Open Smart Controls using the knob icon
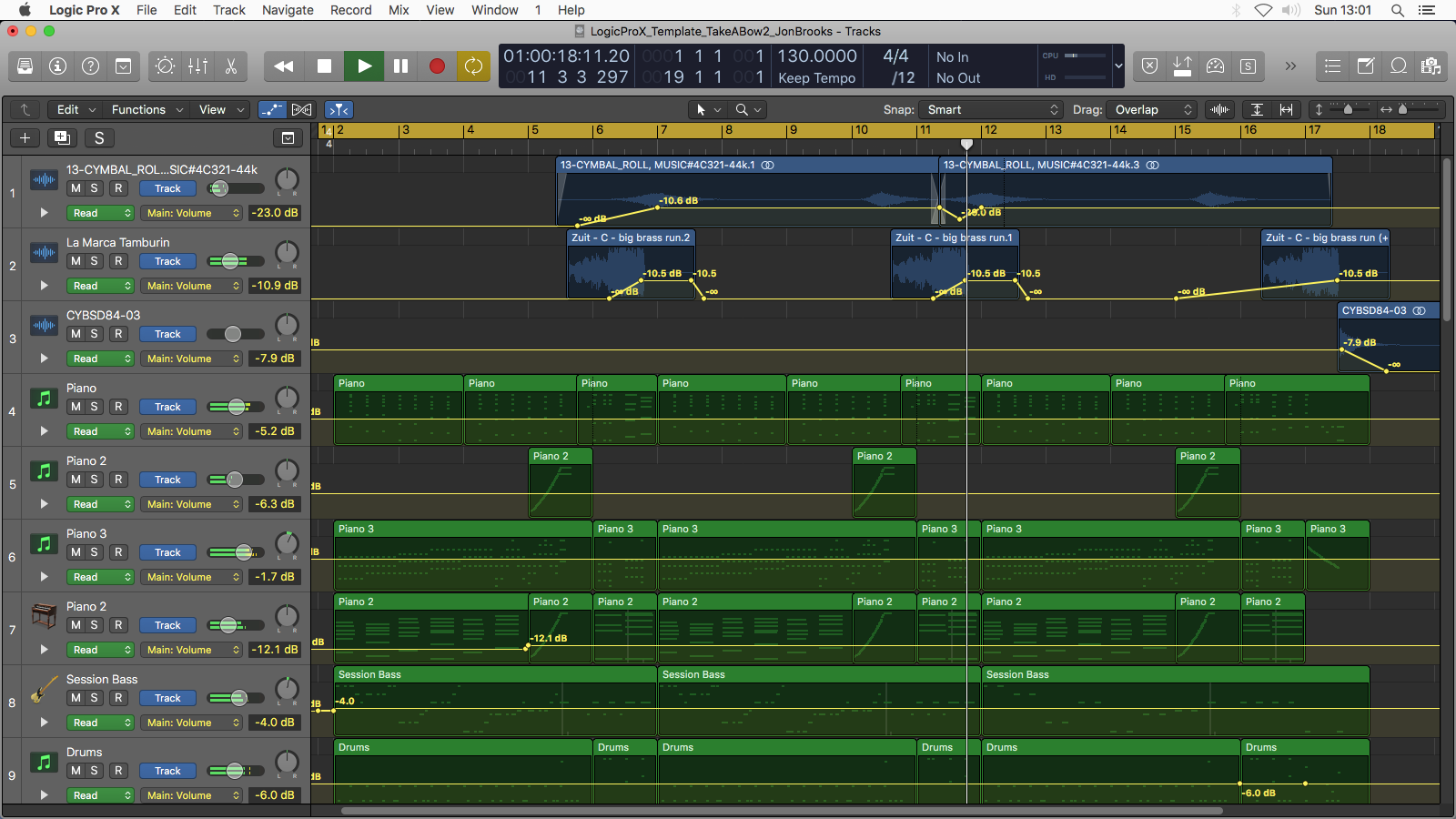 pos(164,66)
